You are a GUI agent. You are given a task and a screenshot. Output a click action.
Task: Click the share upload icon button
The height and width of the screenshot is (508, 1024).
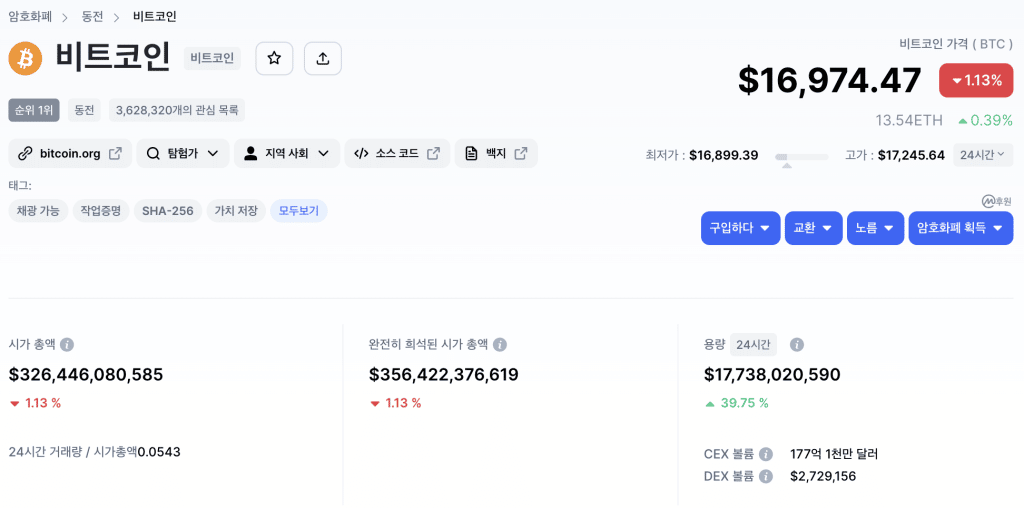coord(323,59)
